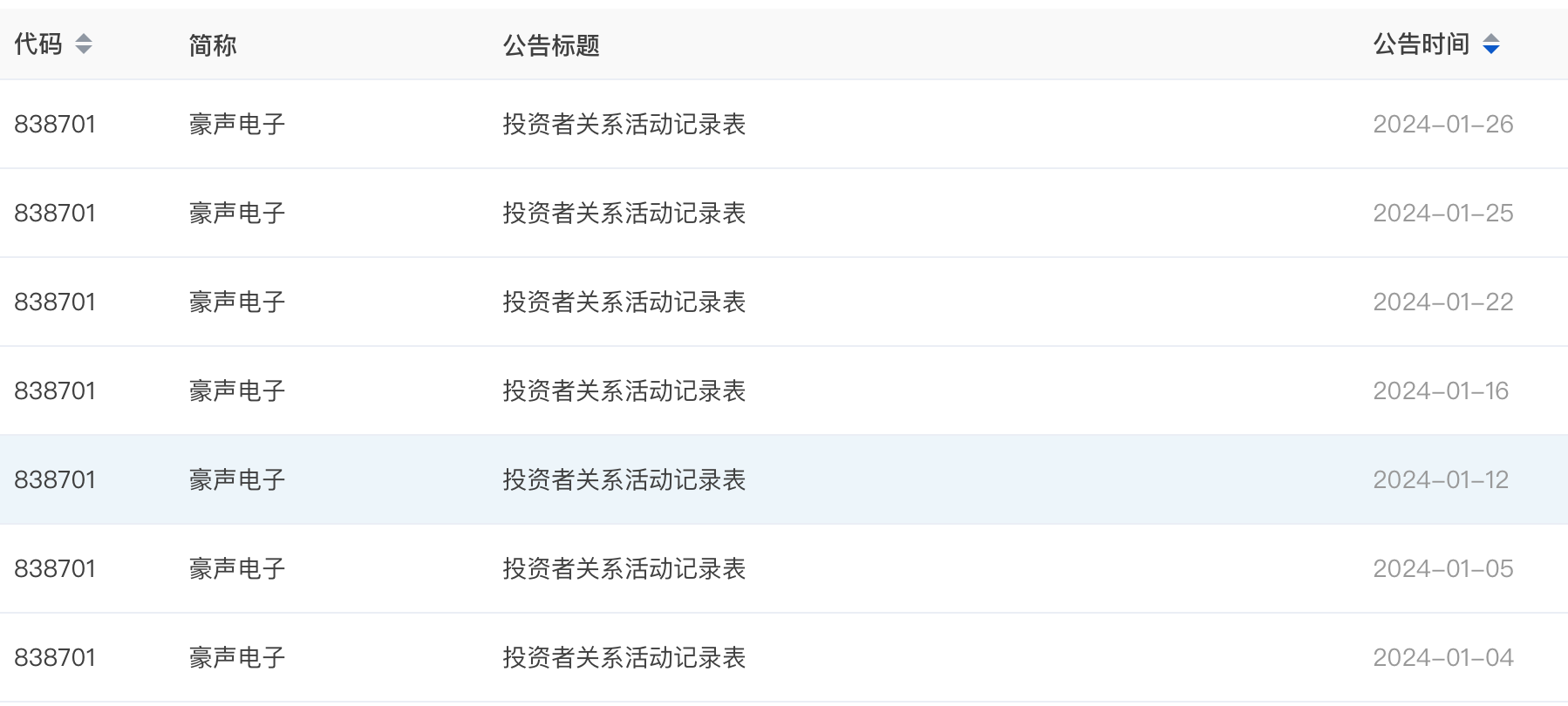The width and height of the screenshot is (1568, 706).
Task: Click code 838701 in the 2024-01-26 row
Action: [x=55, y=125]
